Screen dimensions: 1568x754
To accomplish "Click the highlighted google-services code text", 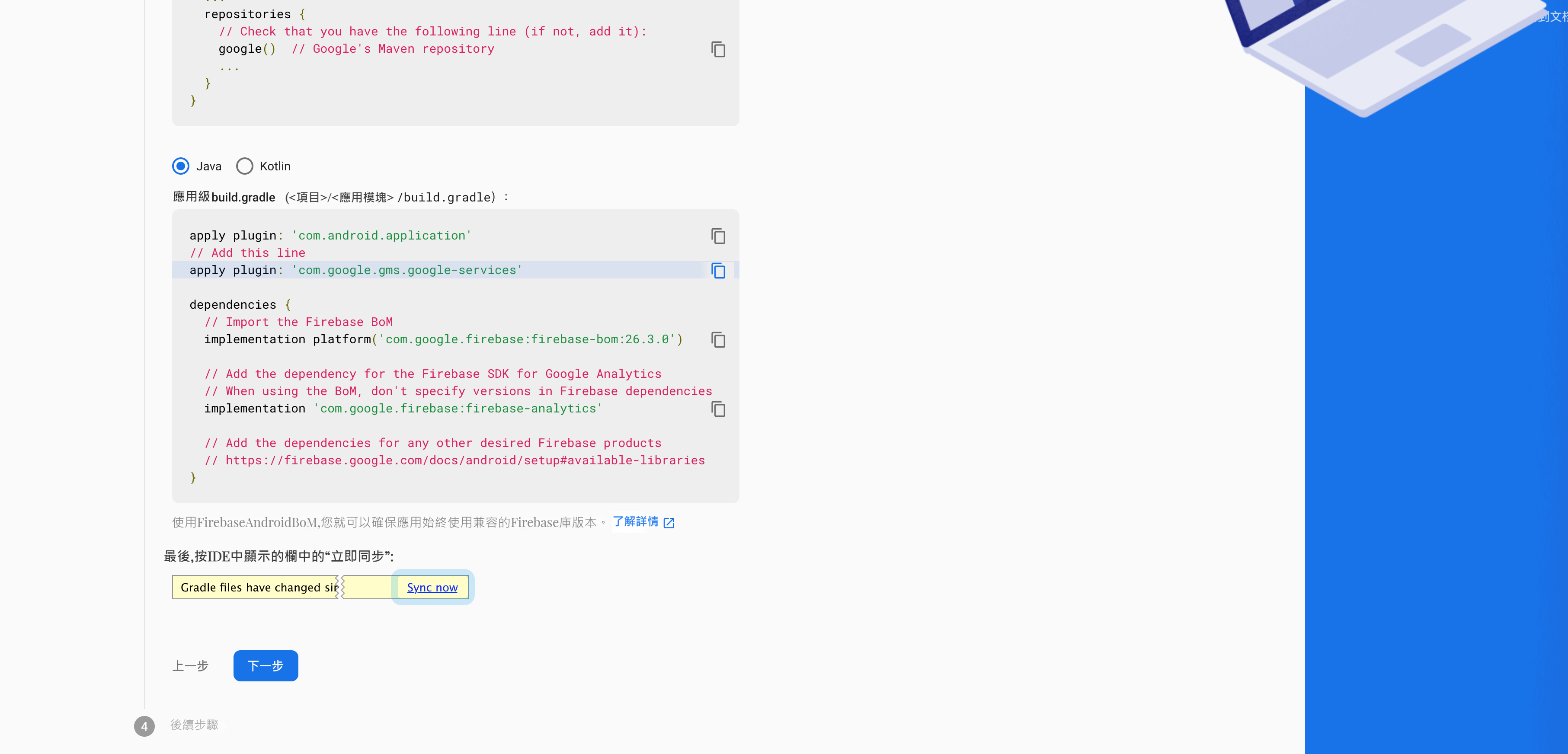I will pos(406,270).
